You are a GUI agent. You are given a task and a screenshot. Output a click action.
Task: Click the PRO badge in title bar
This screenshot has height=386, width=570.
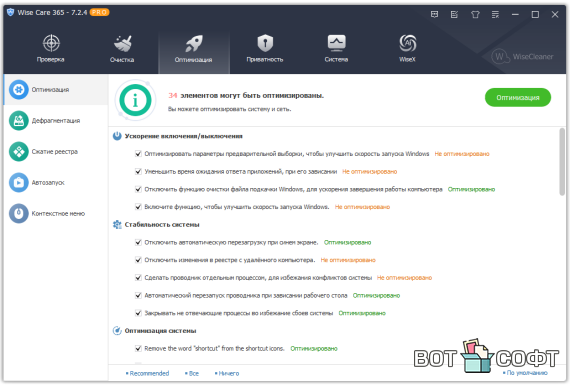(100, 12)
